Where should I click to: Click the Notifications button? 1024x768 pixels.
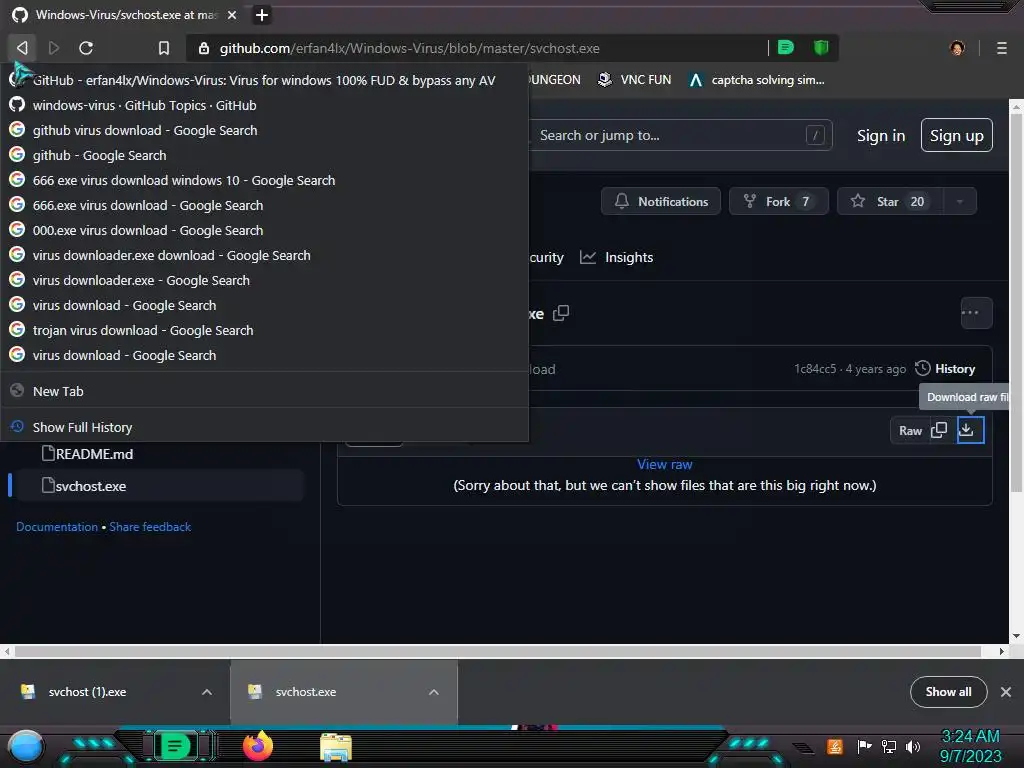point(661,201)
